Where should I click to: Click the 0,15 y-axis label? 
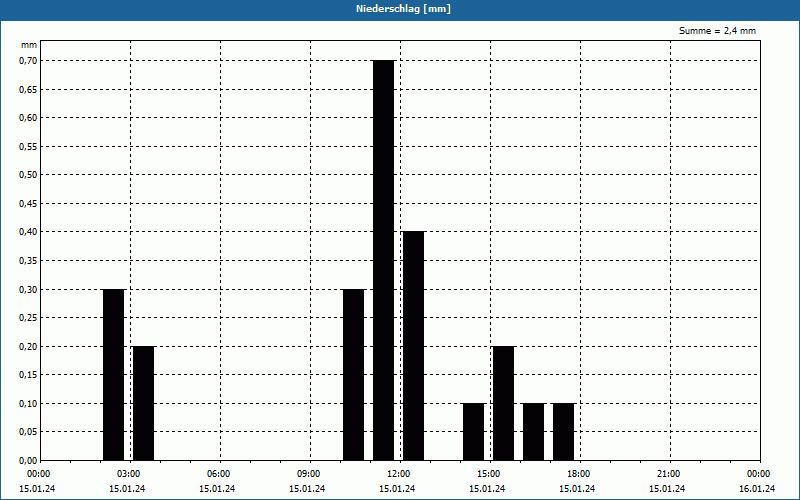coord(28,375)
